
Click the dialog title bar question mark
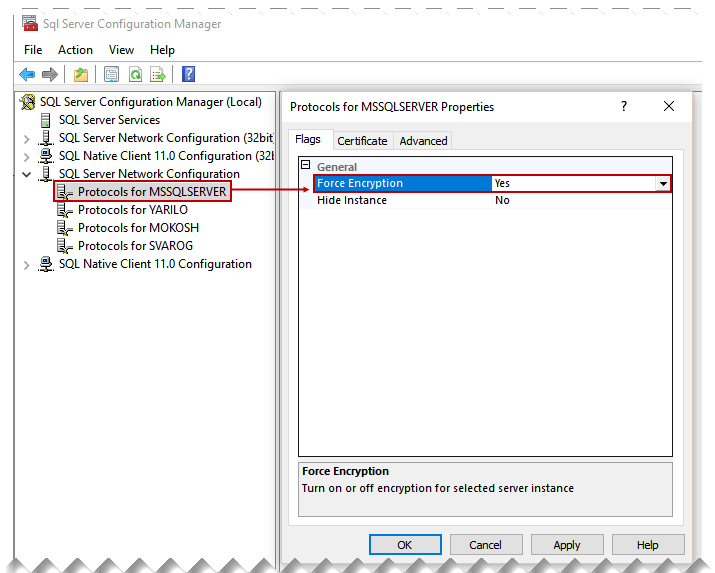tap(624, 106)
